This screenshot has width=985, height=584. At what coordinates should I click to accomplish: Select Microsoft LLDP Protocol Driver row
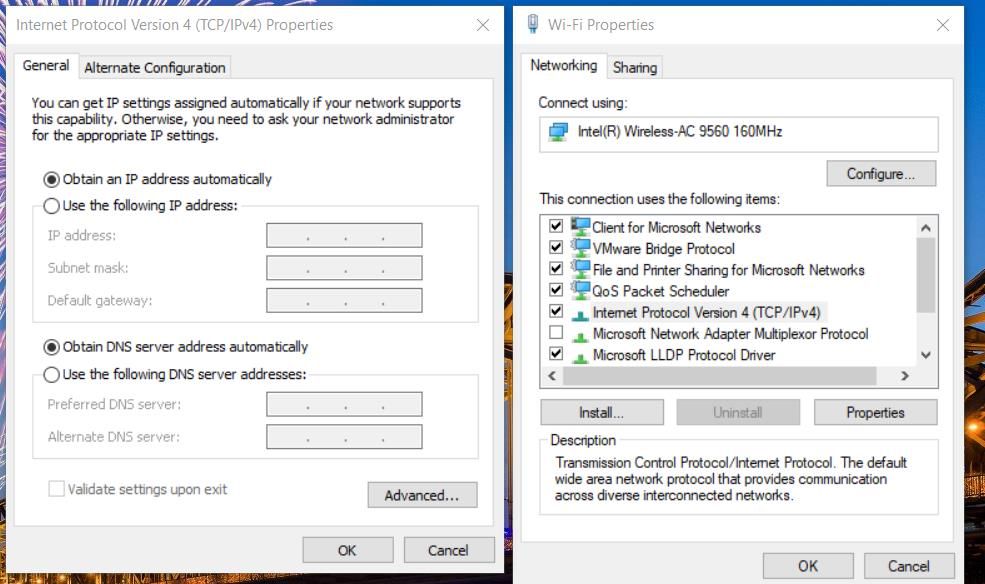[683, 355]
